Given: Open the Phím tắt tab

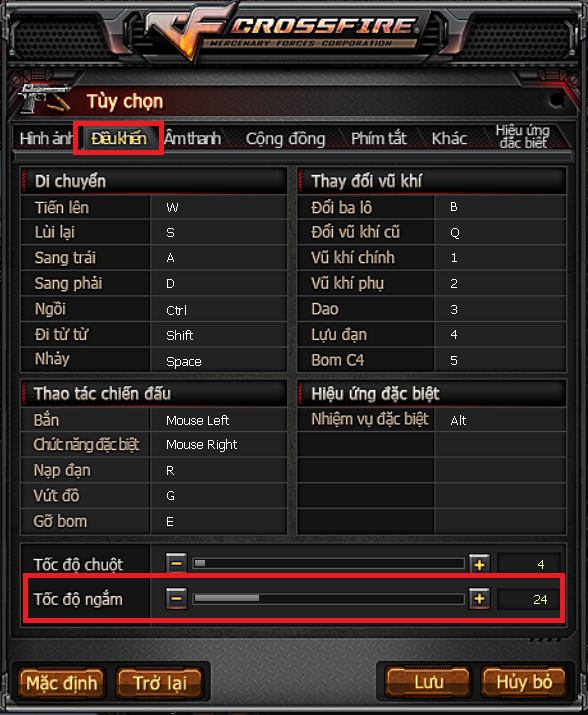Looking at the screenshot, I should [x=379, y=138].
